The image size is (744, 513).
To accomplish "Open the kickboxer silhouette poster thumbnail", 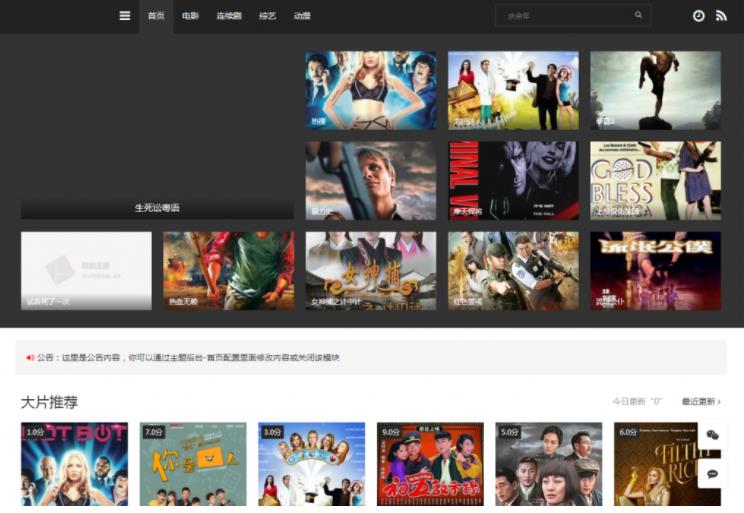I will [x=656, y=91].
